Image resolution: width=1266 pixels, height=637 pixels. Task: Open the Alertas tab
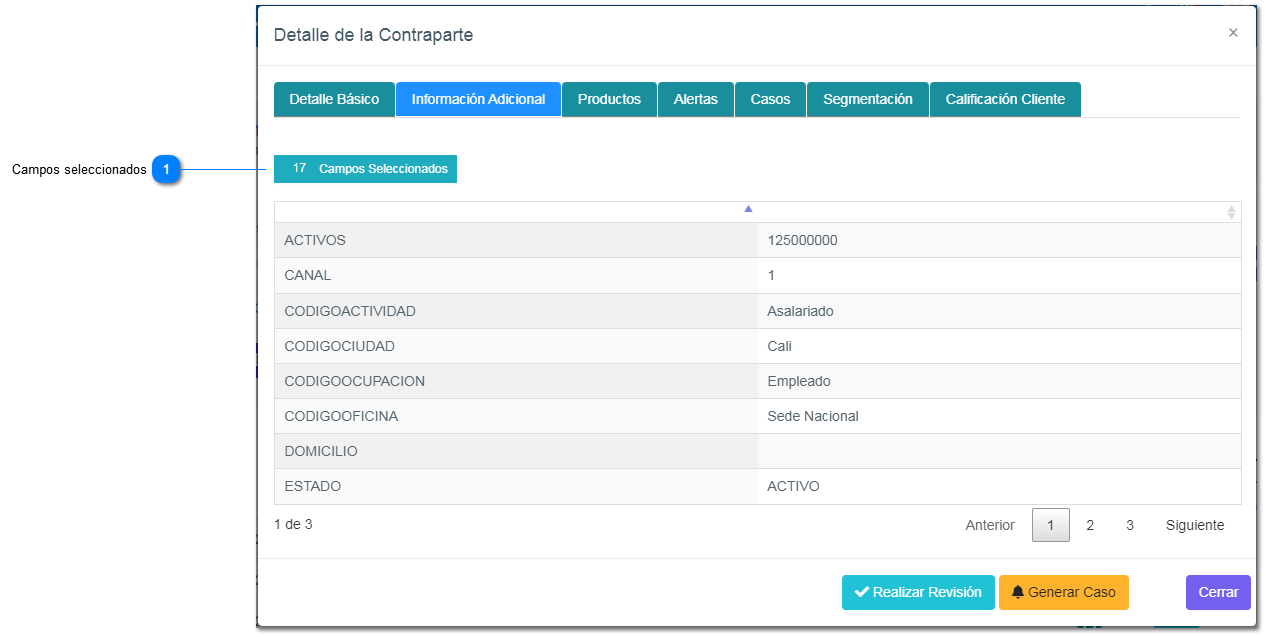coord(695,100)
